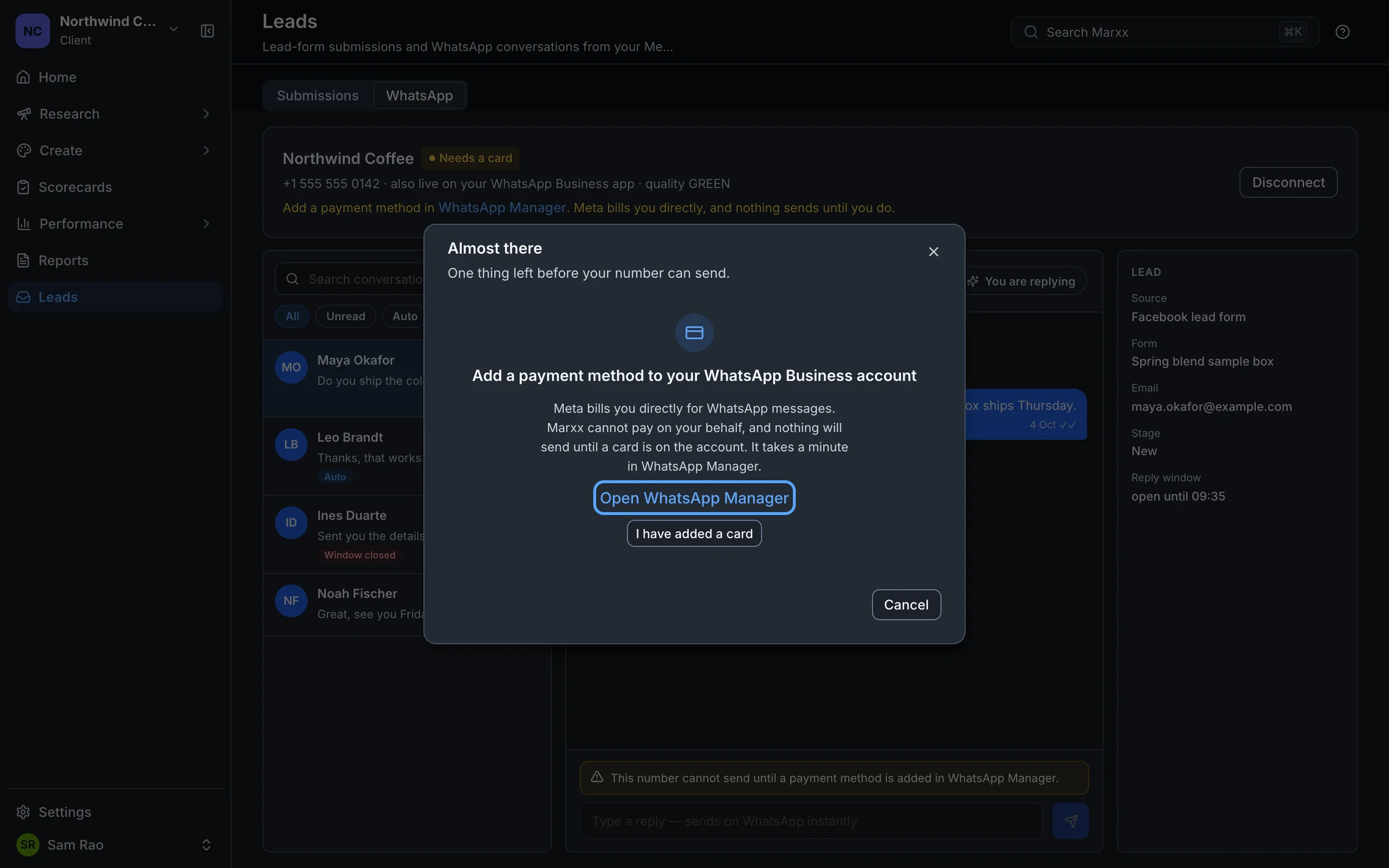The width and height of the screenshot is (1389, 868).
Task: Click the Performance chart icon
Action: 24,224
